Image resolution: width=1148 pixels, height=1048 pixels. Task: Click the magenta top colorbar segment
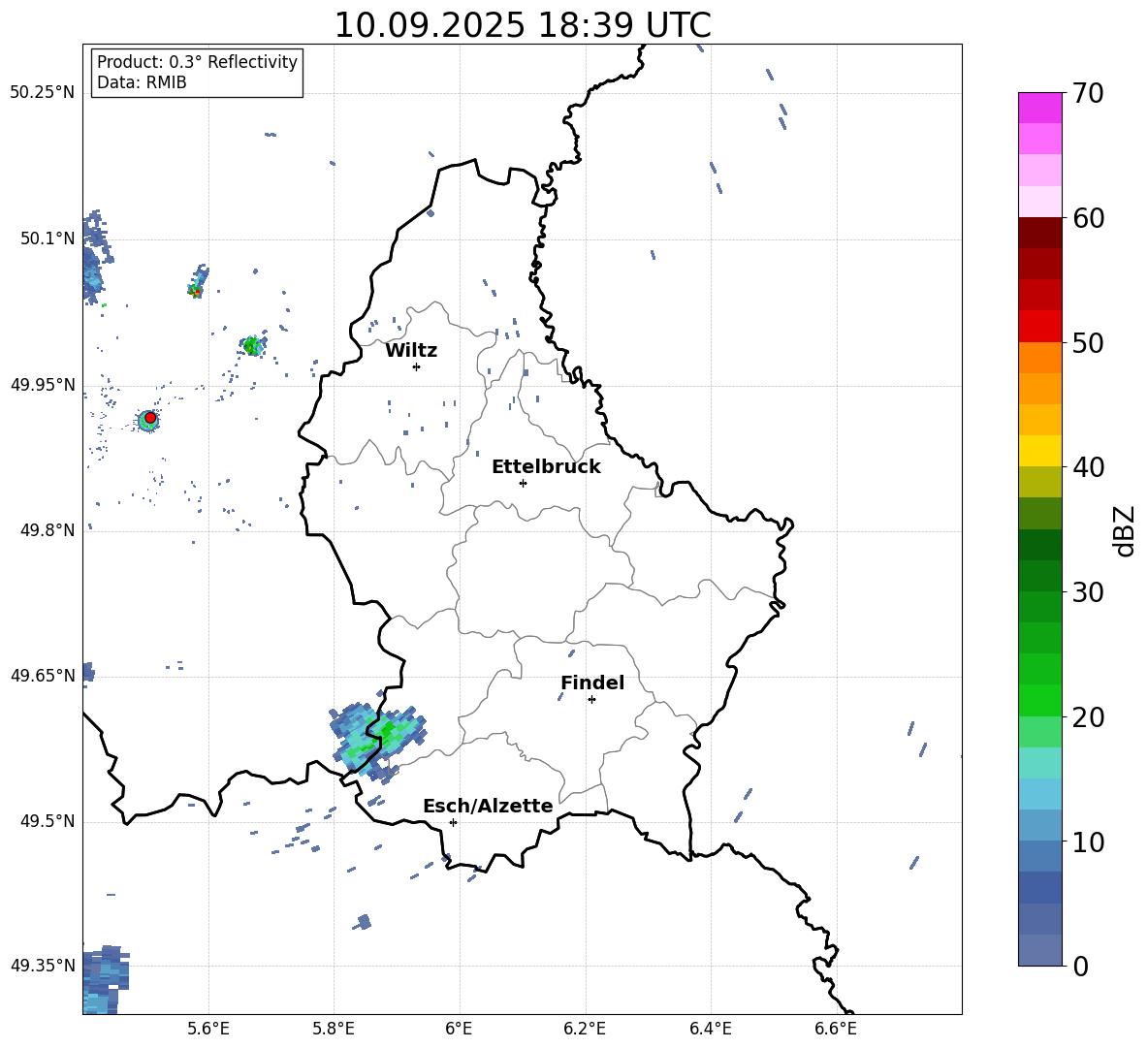[x=1039, y=108]
